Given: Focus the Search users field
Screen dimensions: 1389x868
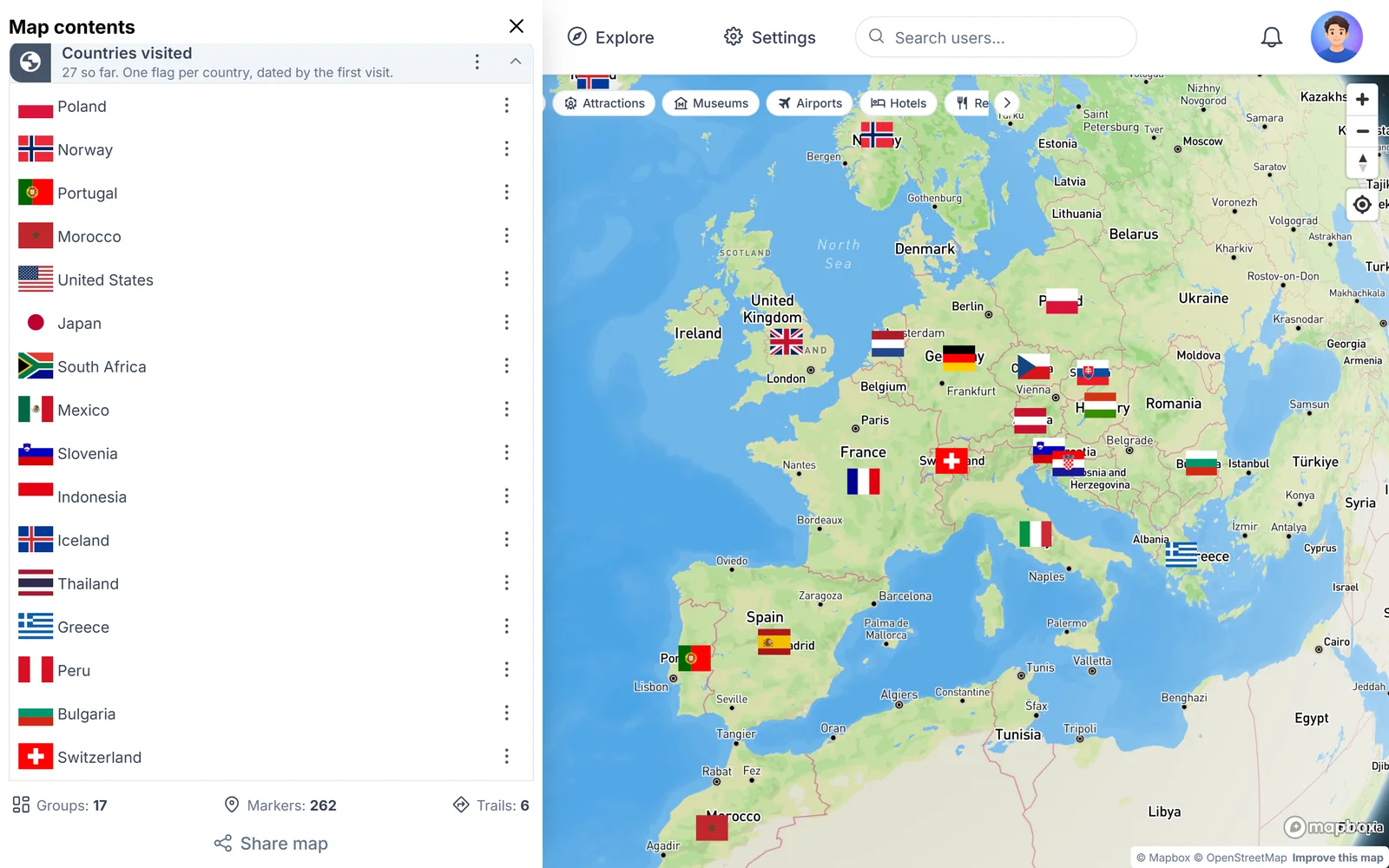Looking at the screenshot, I should pyautogui.click(x=996, y=37).
